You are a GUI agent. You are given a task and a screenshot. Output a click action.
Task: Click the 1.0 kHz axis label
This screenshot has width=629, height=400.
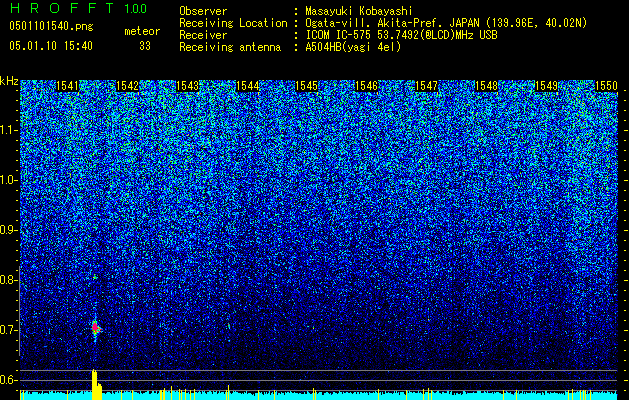point(9,180)
